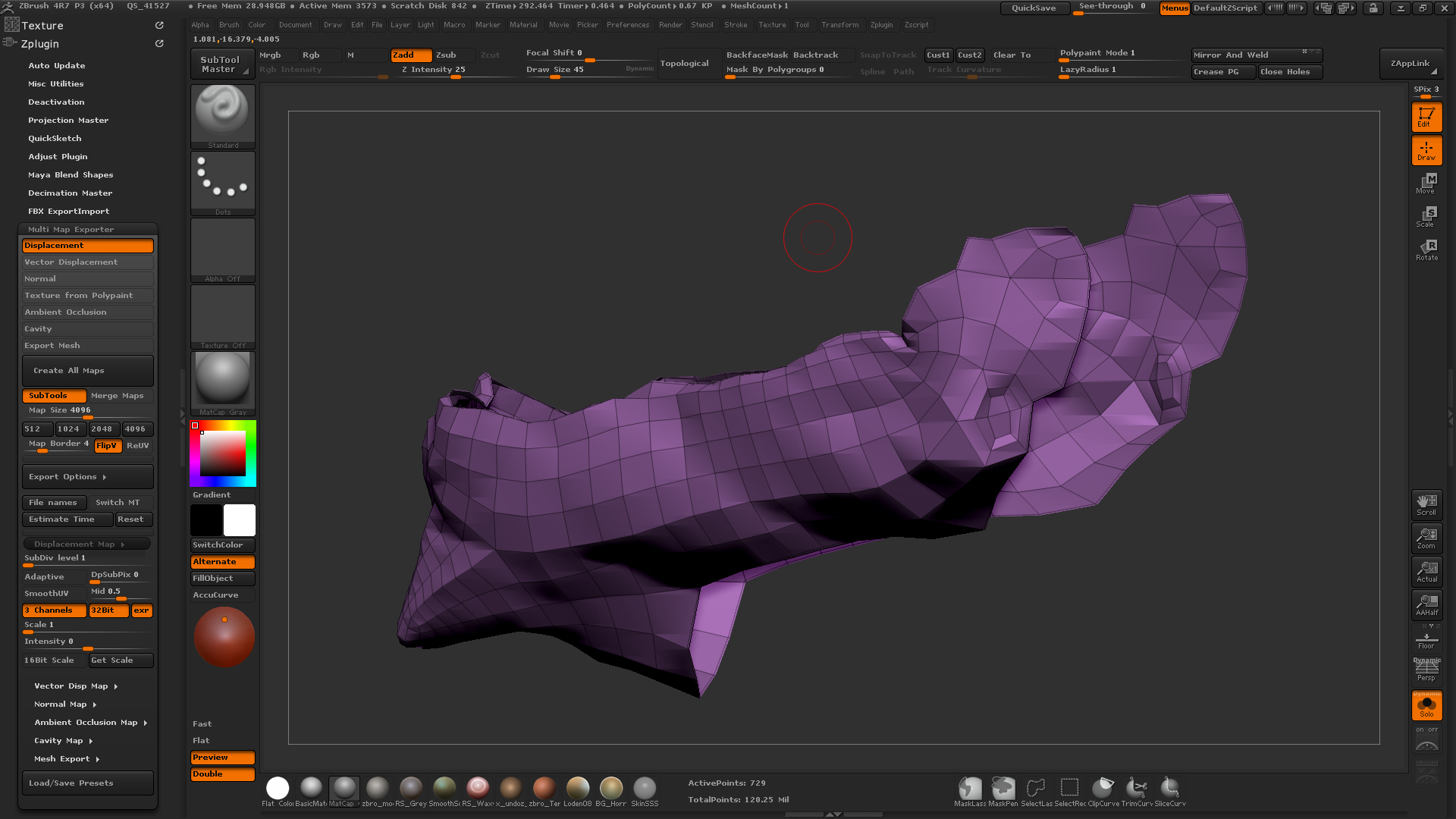Toggle Displacement map export
1456x819 pixels.
click(88, 246)
